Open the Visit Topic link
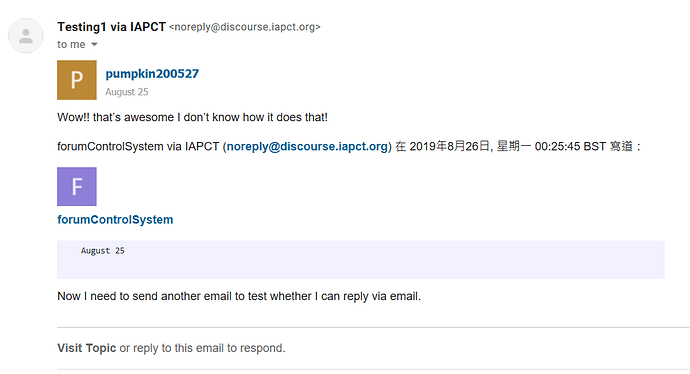690x374 pixels. tap(87, 348)
